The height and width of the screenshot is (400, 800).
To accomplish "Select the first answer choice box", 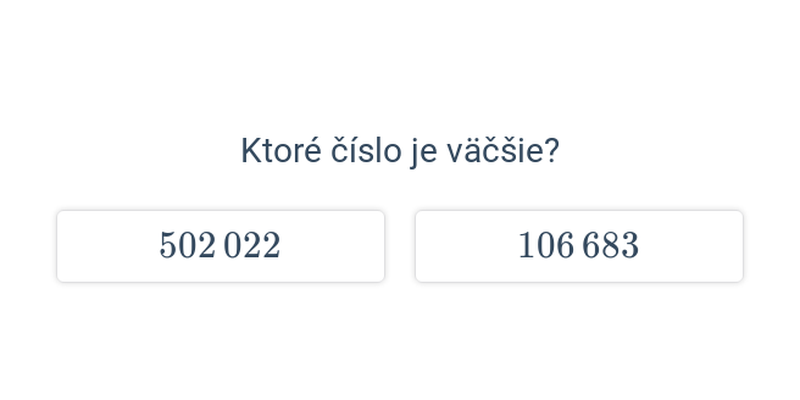I will tap(220, 246).
